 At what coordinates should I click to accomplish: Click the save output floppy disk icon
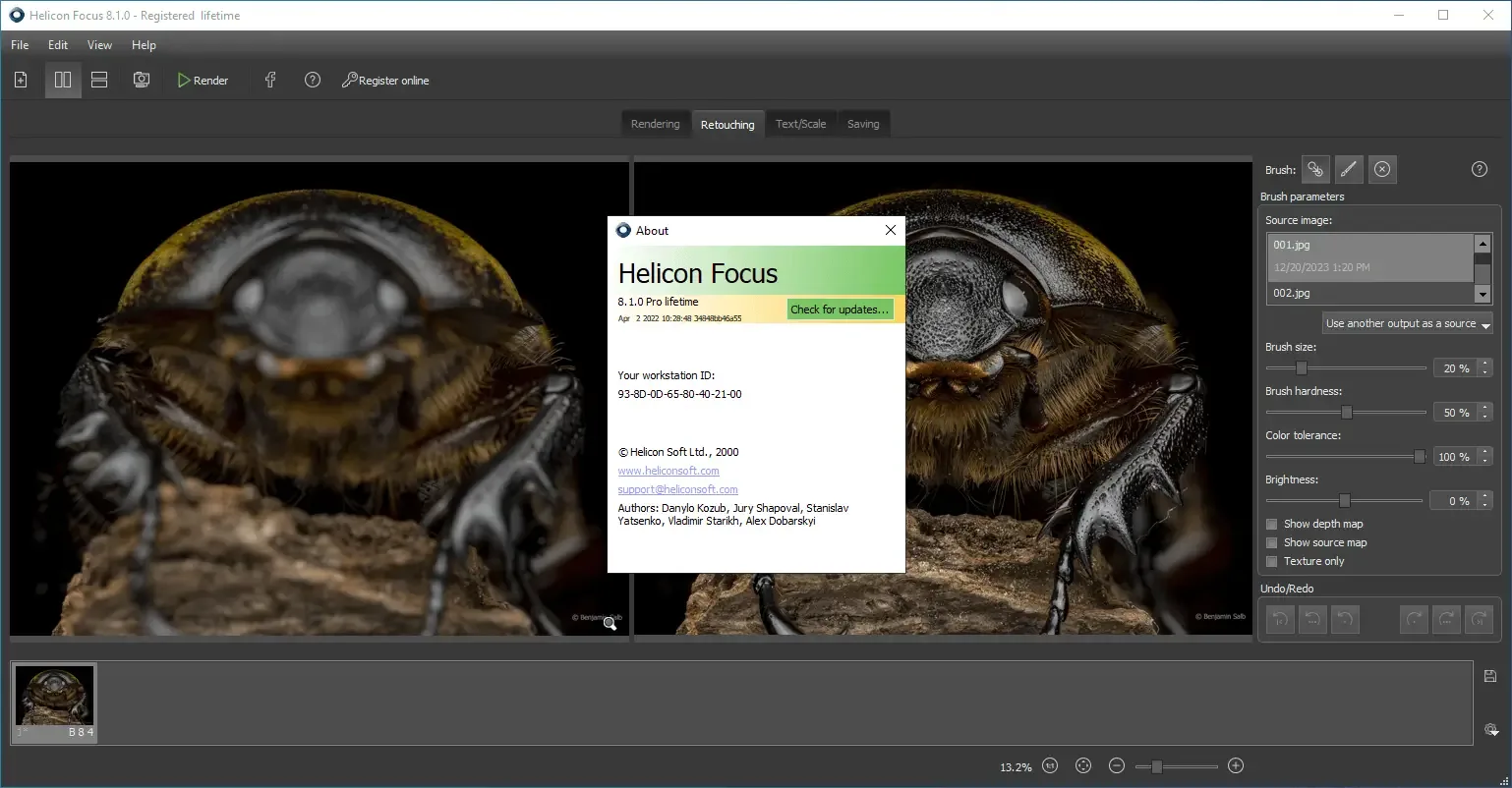pyautogui.click(x=1490, y=676)
